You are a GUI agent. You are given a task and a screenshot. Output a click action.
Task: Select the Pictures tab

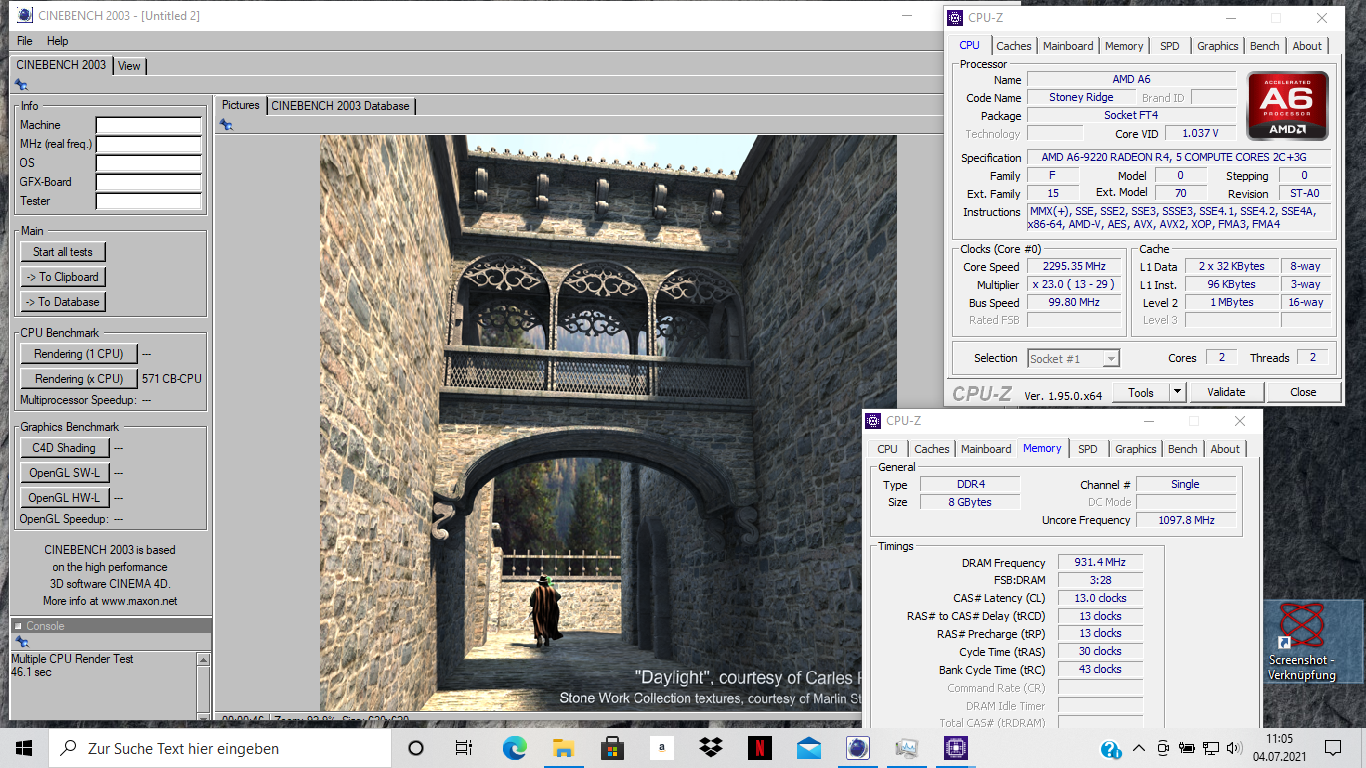[x=240, y=105]
